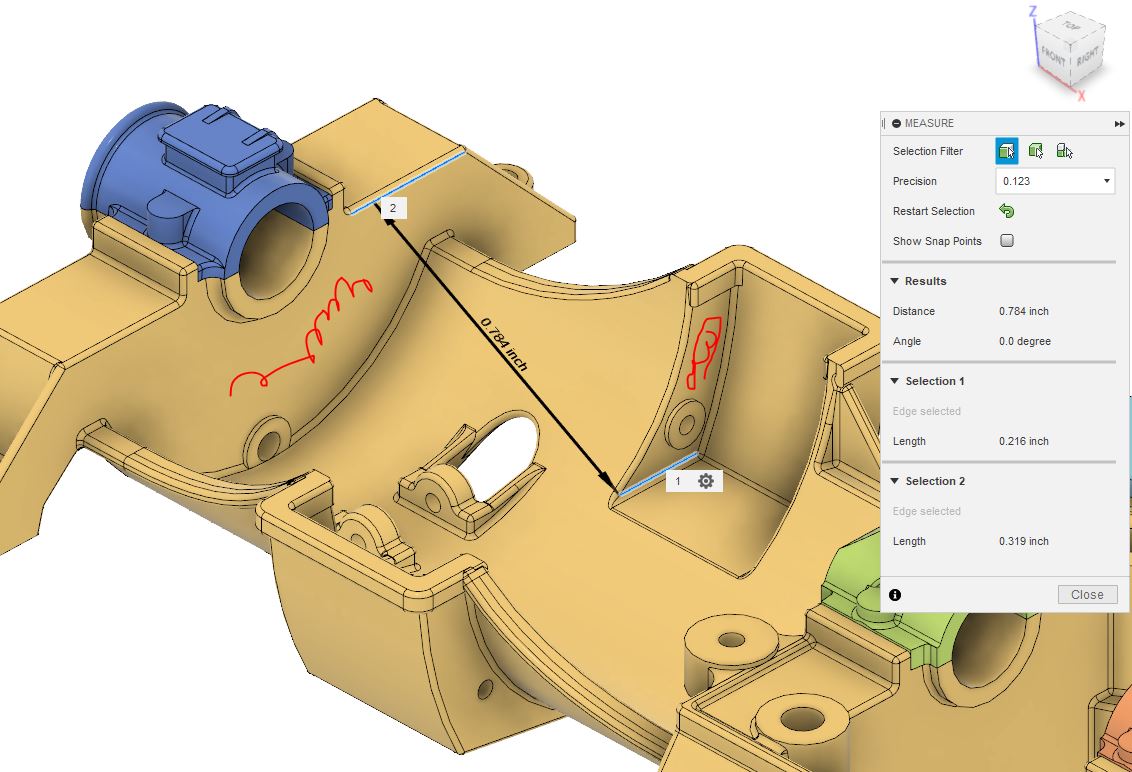Screen dimensions: 1132x772
Task: Click the Close button in the Measure panel
Action: [x=1087, y=594]
